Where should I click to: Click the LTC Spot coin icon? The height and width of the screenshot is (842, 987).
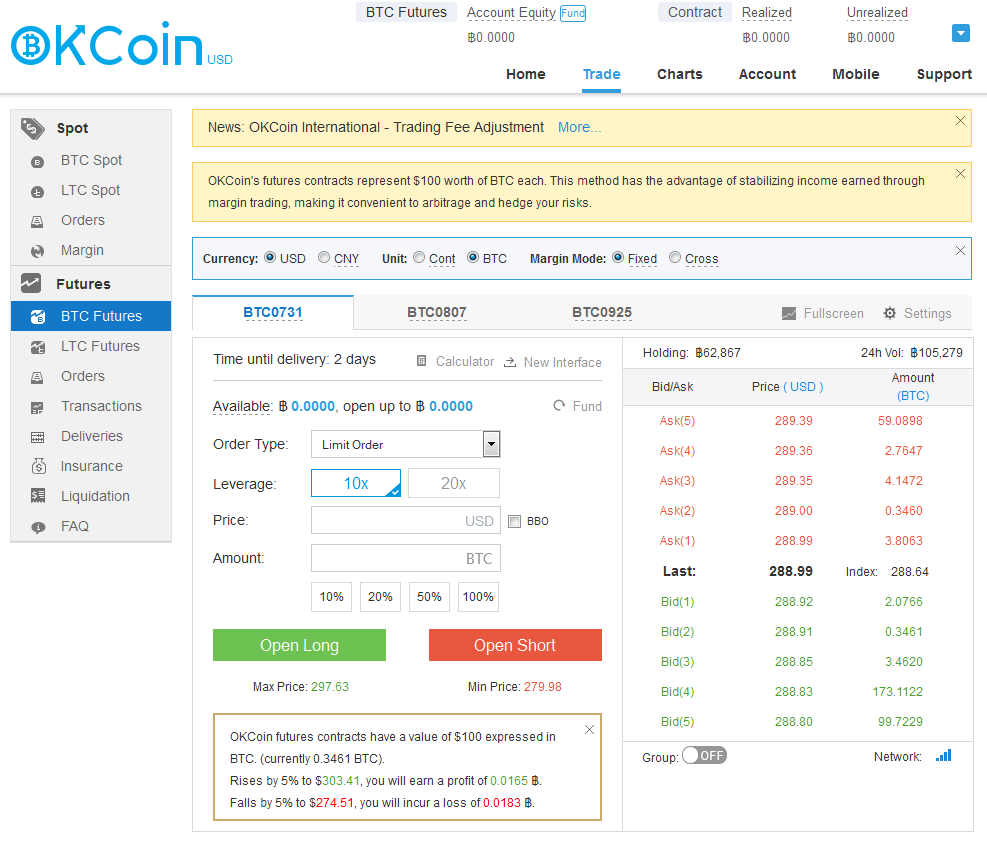pos(37,192)
